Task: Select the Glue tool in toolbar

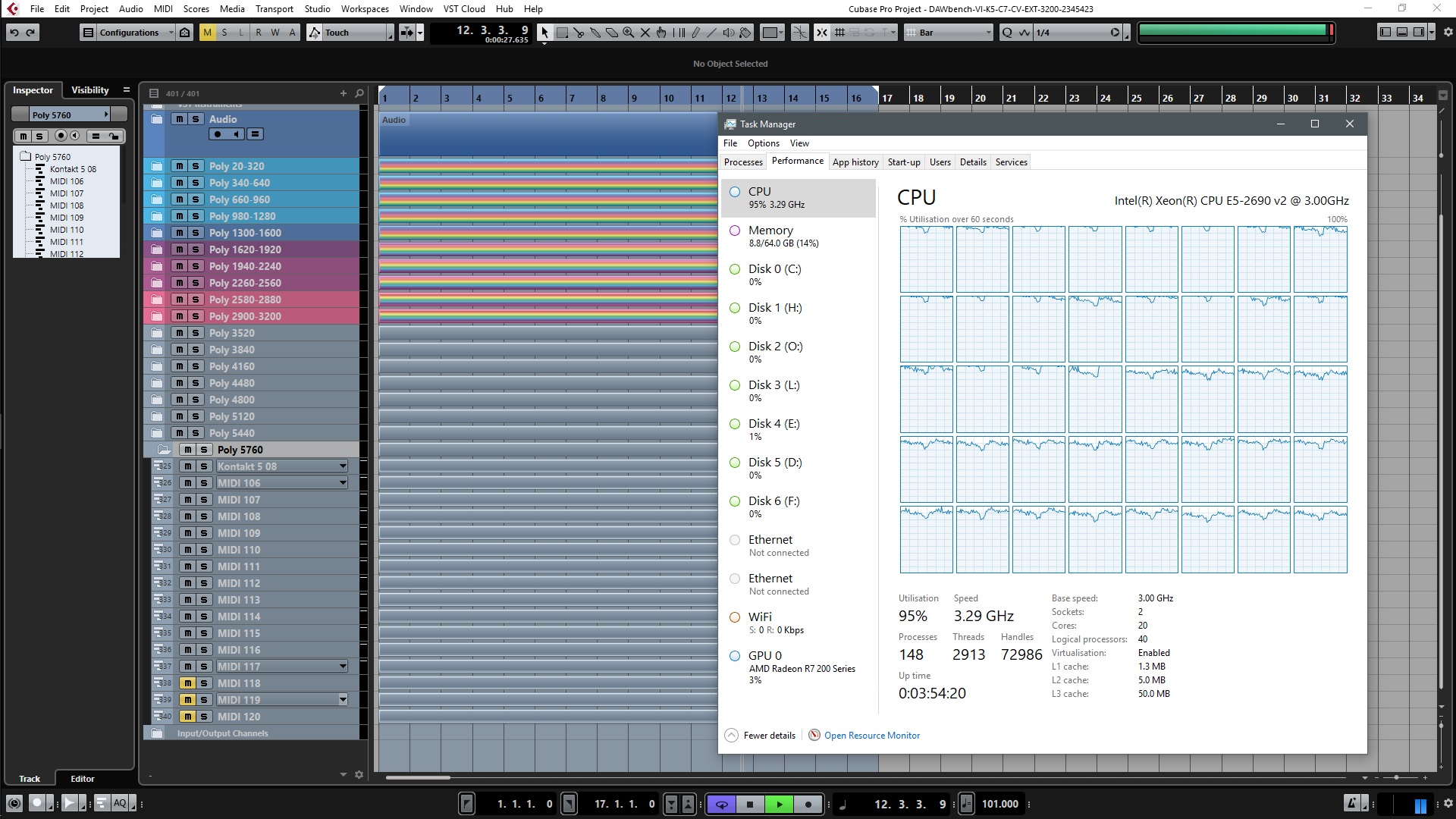Action: [595, 33]
